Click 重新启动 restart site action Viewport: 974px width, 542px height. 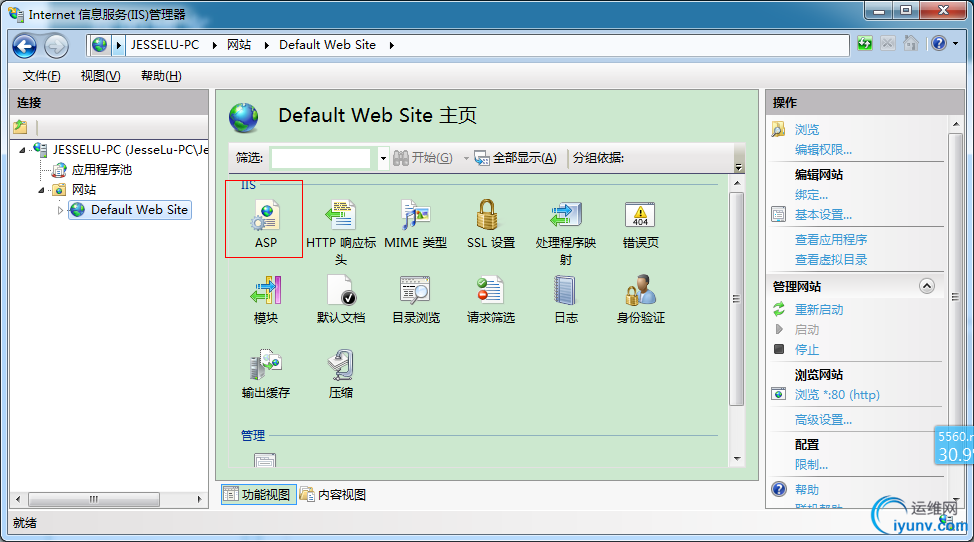(819, 309)
